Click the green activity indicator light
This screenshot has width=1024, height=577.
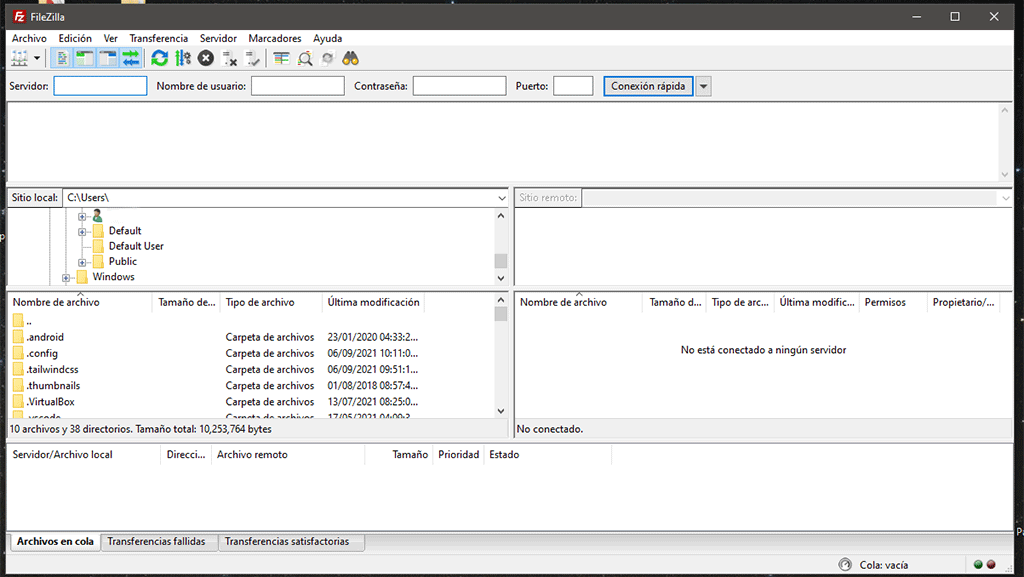pyautogui.click(x=978, y=565)
